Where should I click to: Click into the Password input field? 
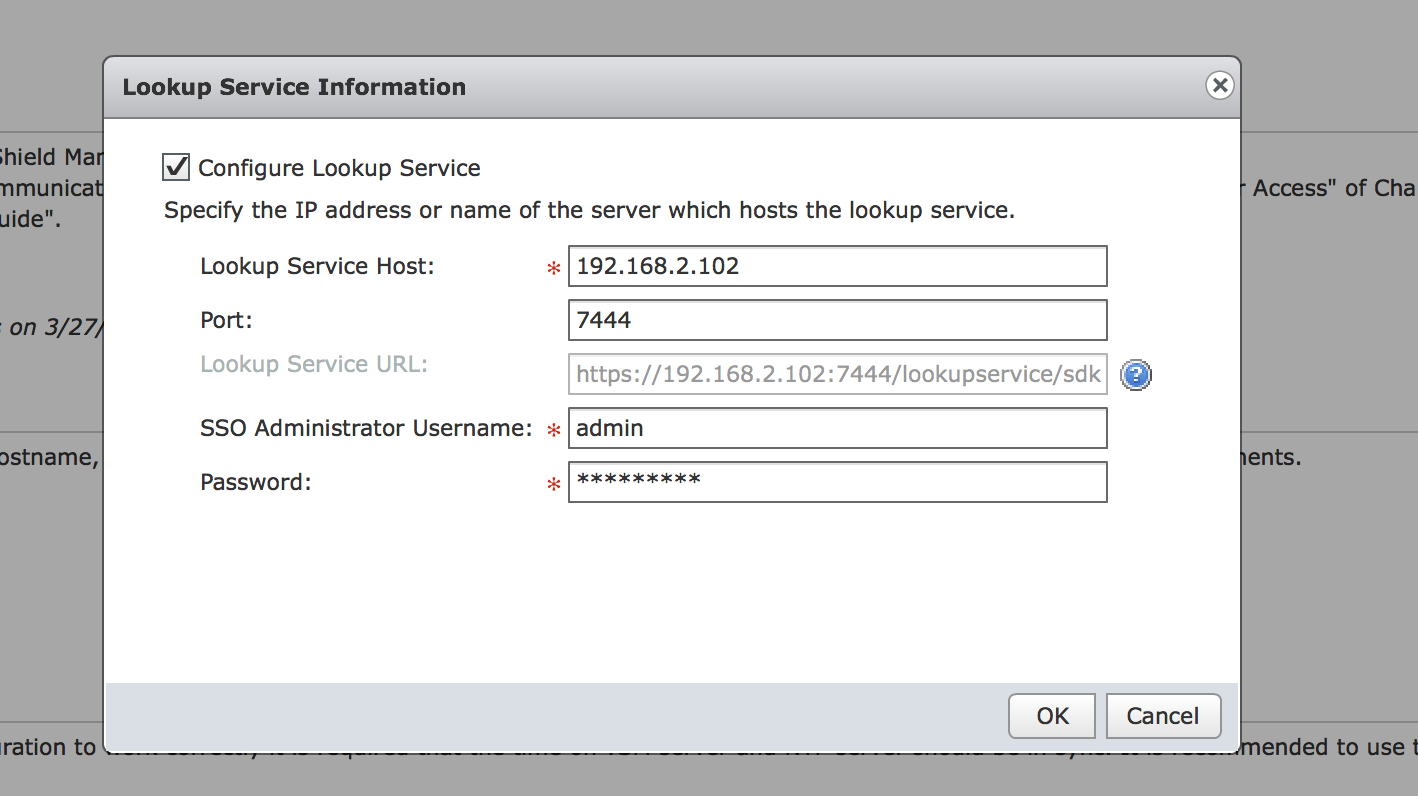837,482
